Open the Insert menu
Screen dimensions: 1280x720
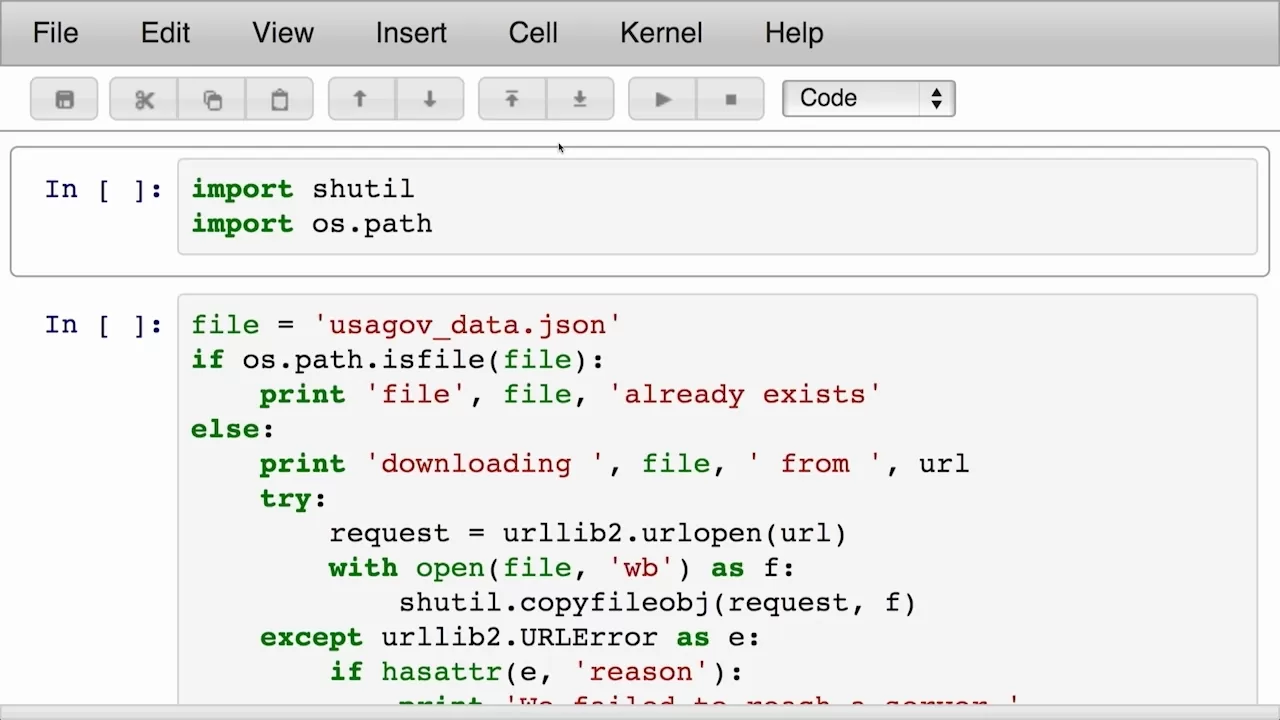[411, 33]
